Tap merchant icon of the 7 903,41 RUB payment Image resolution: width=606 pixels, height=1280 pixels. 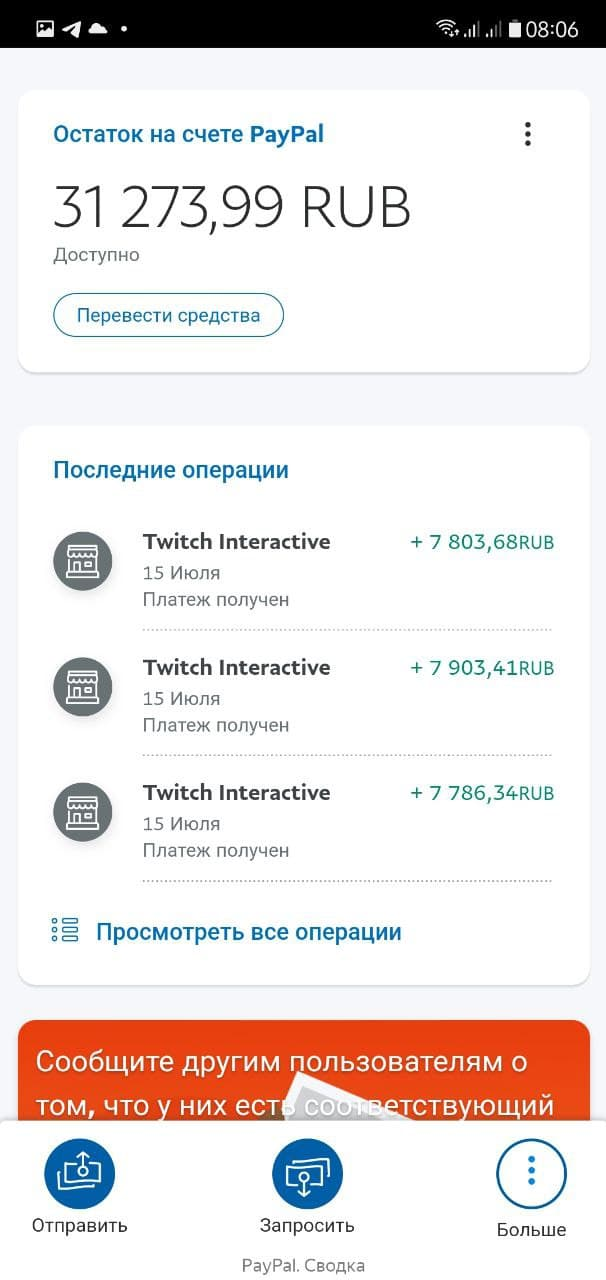(x=82, y=686)
